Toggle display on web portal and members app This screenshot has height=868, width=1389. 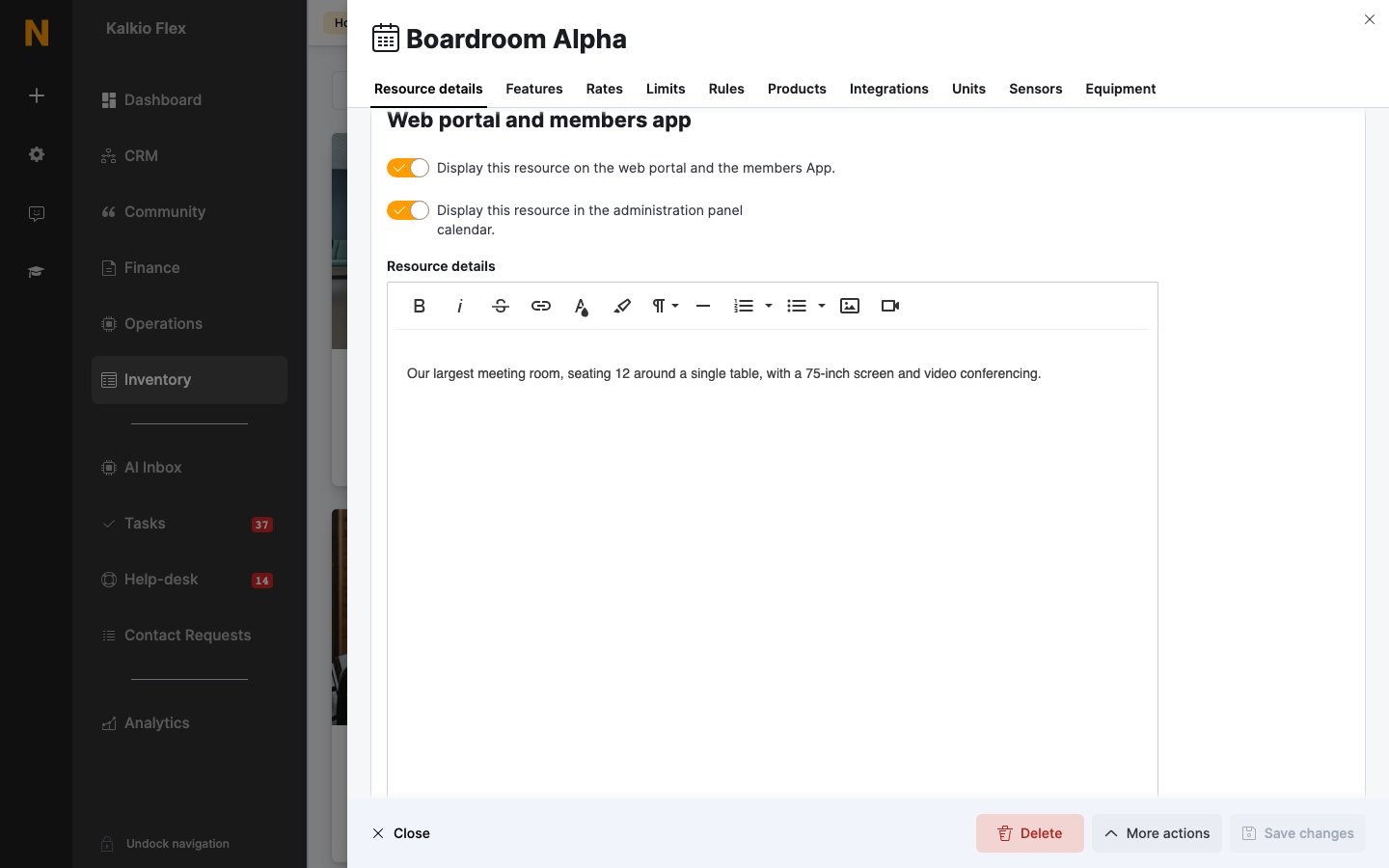[x=408, y=168]
